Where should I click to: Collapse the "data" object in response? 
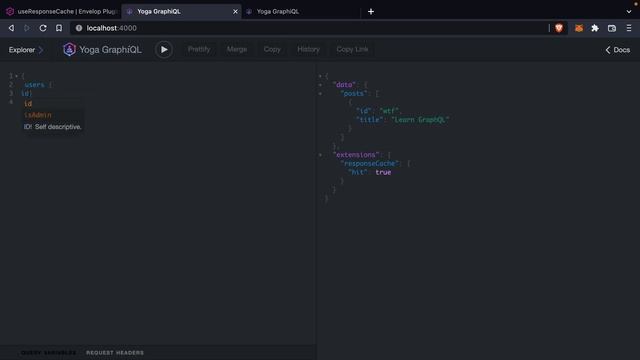320,85
